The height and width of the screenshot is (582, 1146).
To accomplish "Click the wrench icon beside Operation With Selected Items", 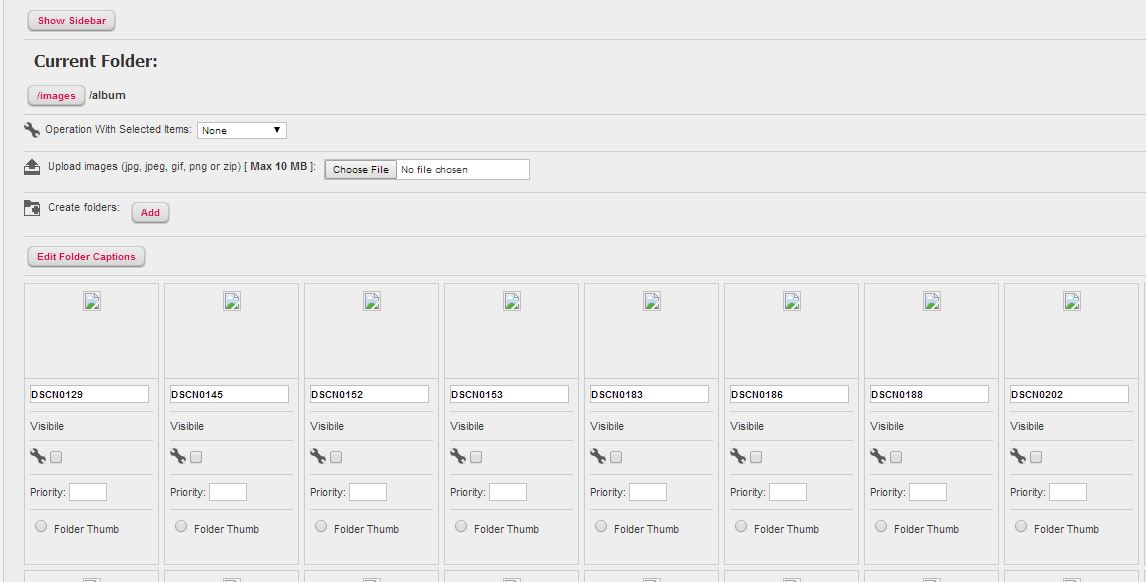I will tap(32, 130).
